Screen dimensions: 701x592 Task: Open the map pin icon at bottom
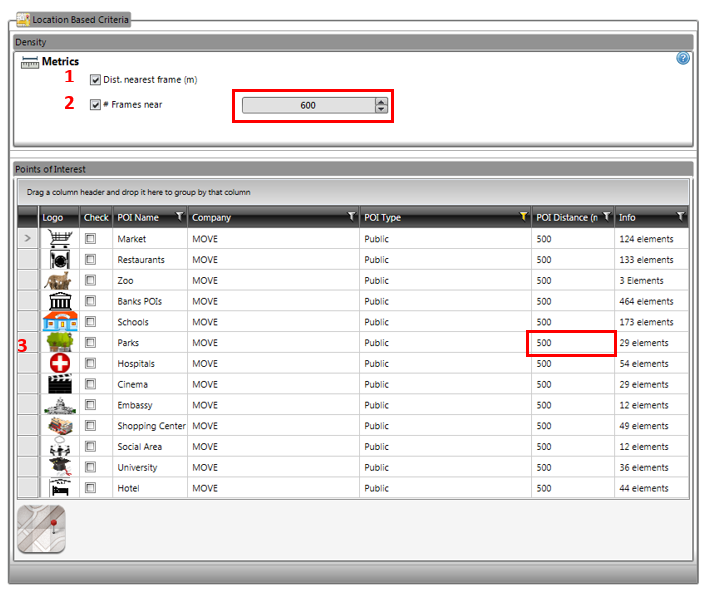(x=41, y=529)
